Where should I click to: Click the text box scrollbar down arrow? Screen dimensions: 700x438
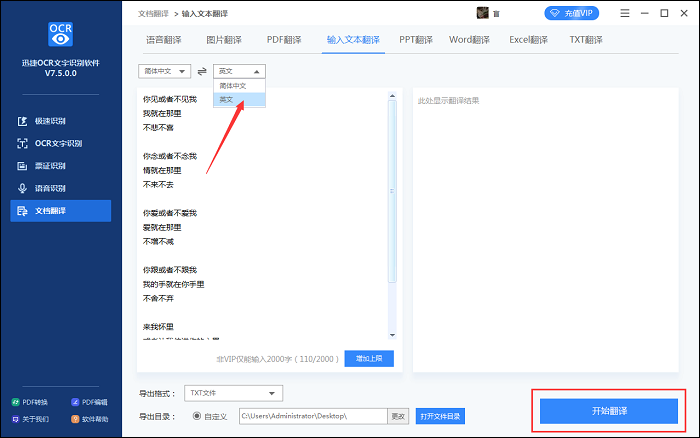pos(392,335)
